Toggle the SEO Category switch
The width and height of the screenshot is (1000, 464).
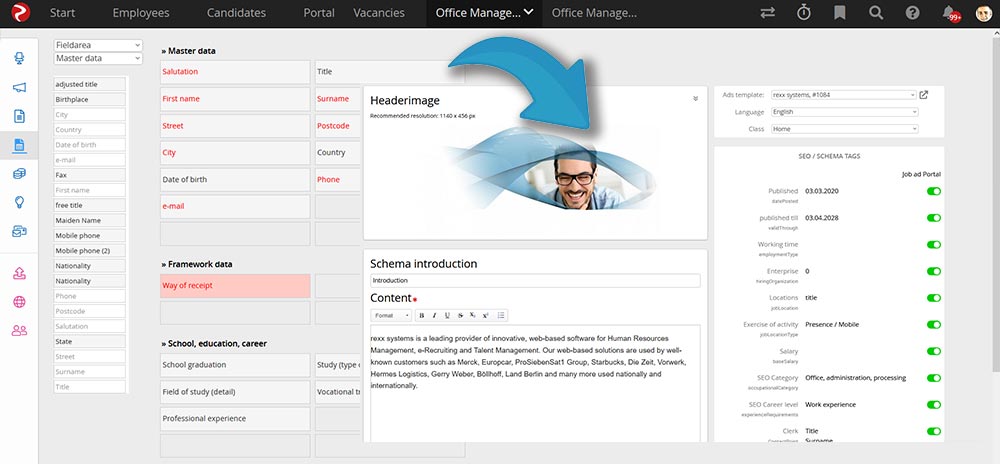(x=934, y=378)
